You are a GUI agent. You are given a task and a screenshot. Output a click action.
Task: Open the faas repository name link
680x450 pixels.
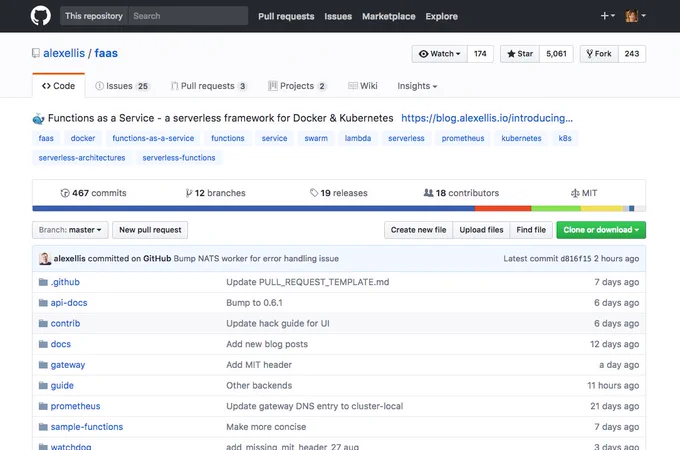[106, 53]
